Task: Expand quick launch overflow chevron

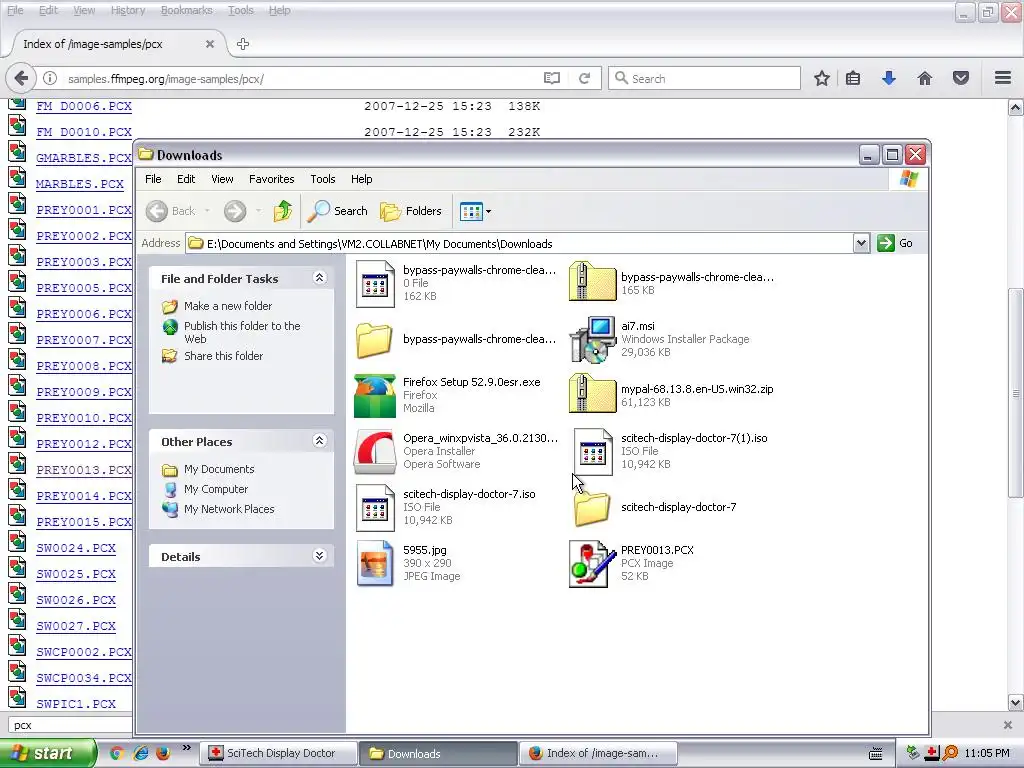Action: point(186,747)
